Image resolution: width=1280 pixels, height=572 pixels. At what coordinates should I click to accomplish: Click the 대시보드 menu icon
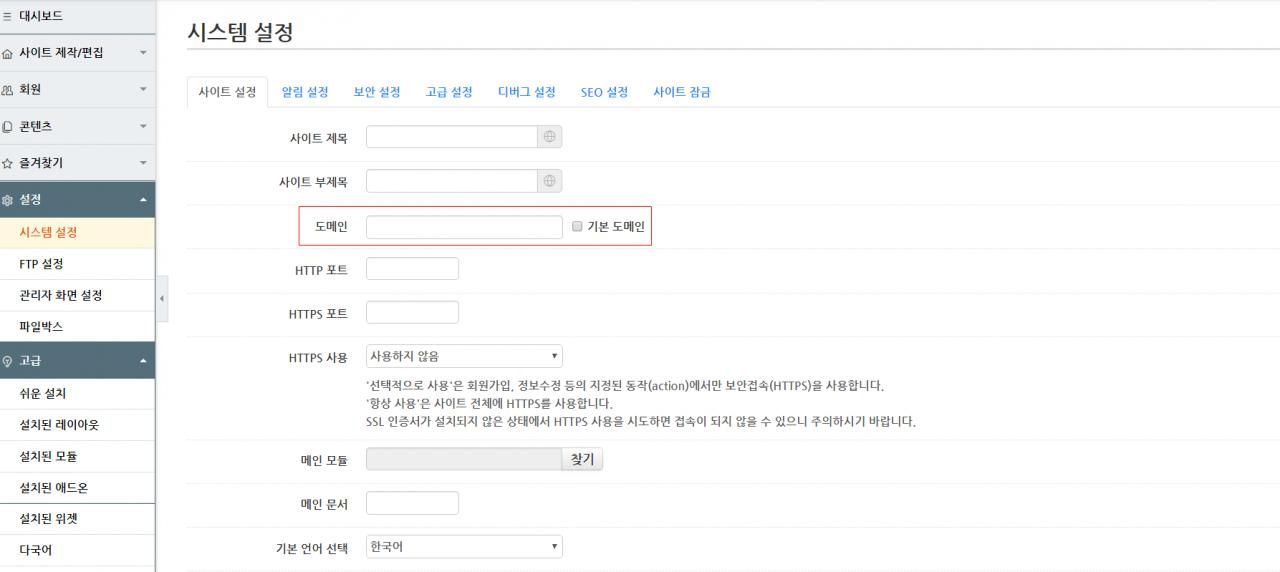[x=8, y=16]
